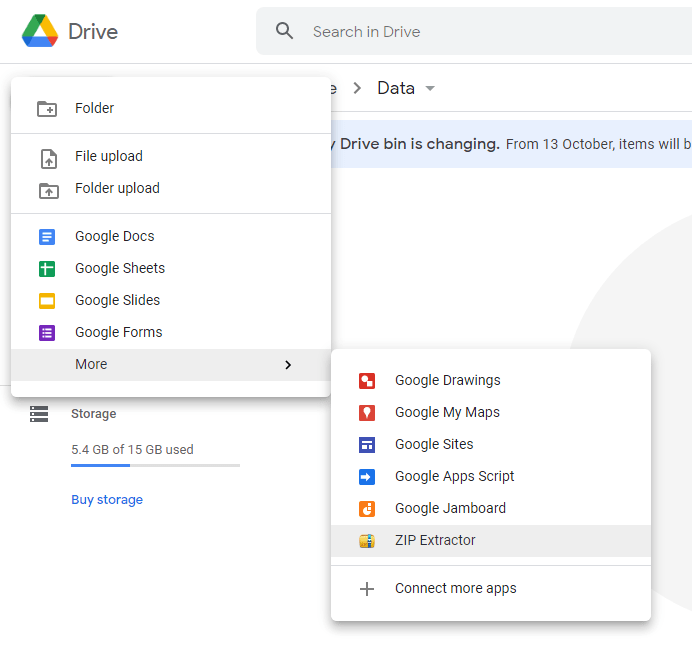Launch ZIP Extractor from the submenu
692x651 pixels.
tap(491, 541)
